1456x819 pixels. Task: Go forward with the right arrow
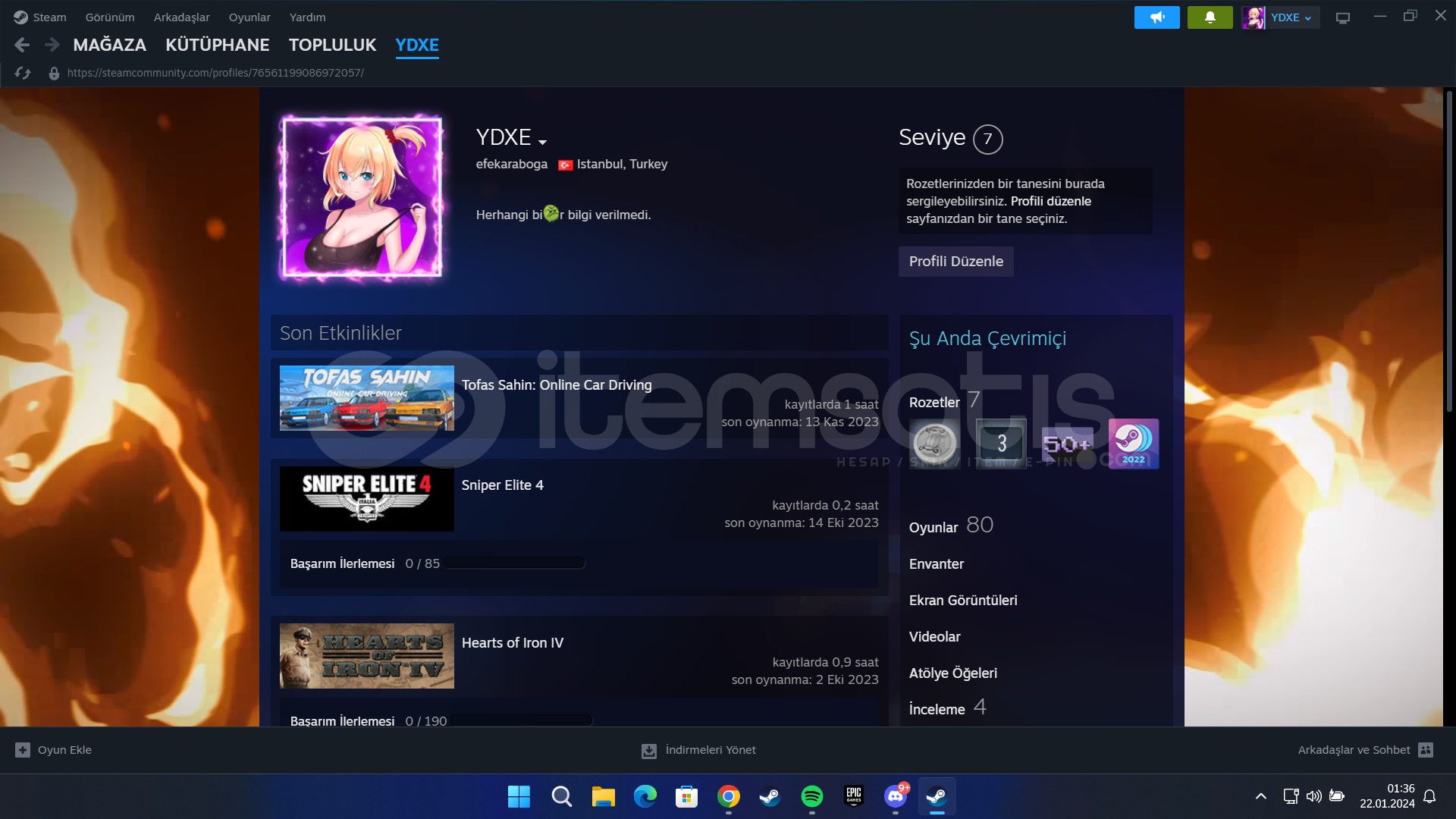[52, 45]
